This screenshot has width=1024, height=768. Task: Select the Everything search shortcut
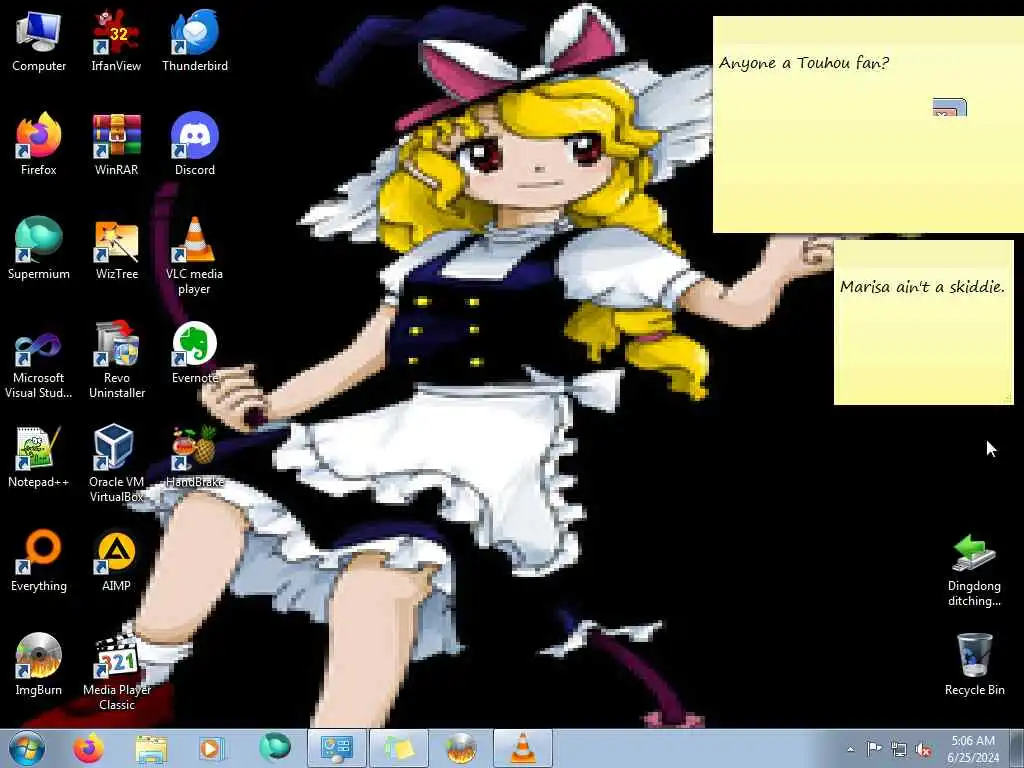coord(39,561)
